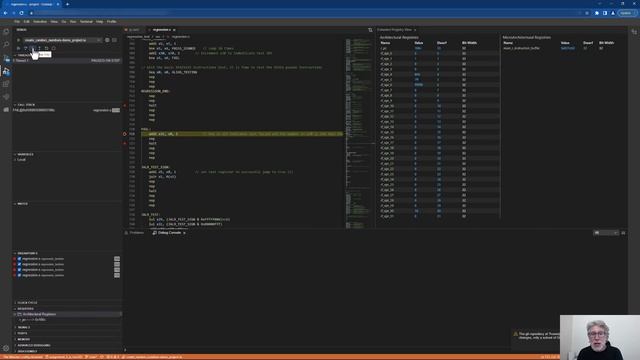Toggle the third breakpoint checkbox in Breakpoints list
The image size is (640, 360).
19,270
